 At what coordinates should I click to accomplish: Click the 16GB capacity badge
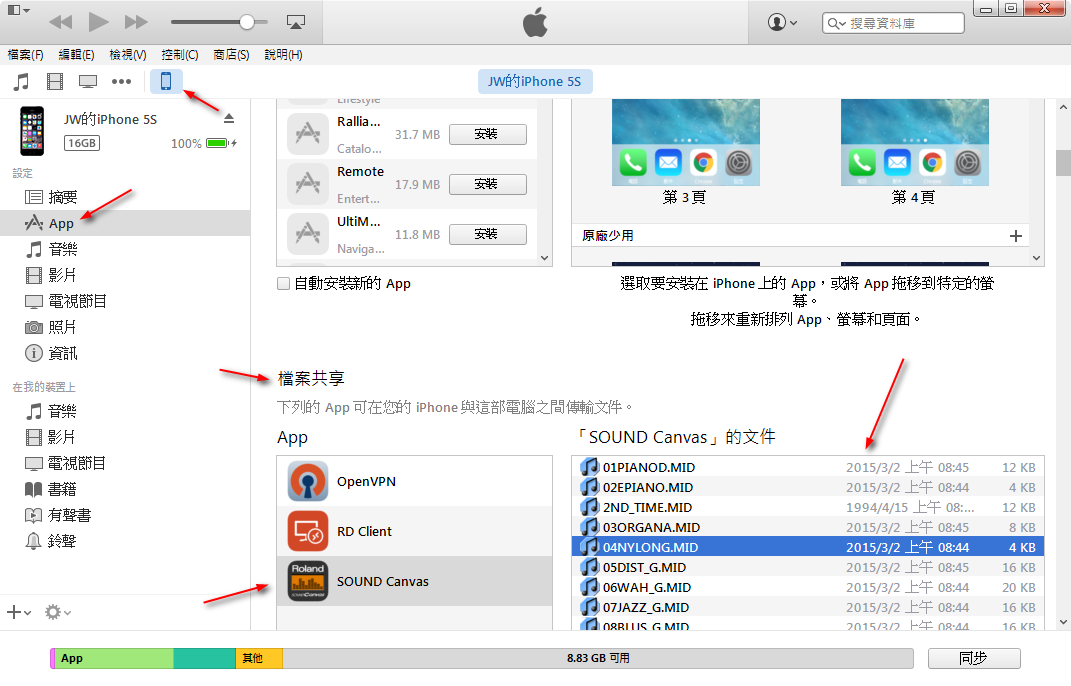point(82,143)
